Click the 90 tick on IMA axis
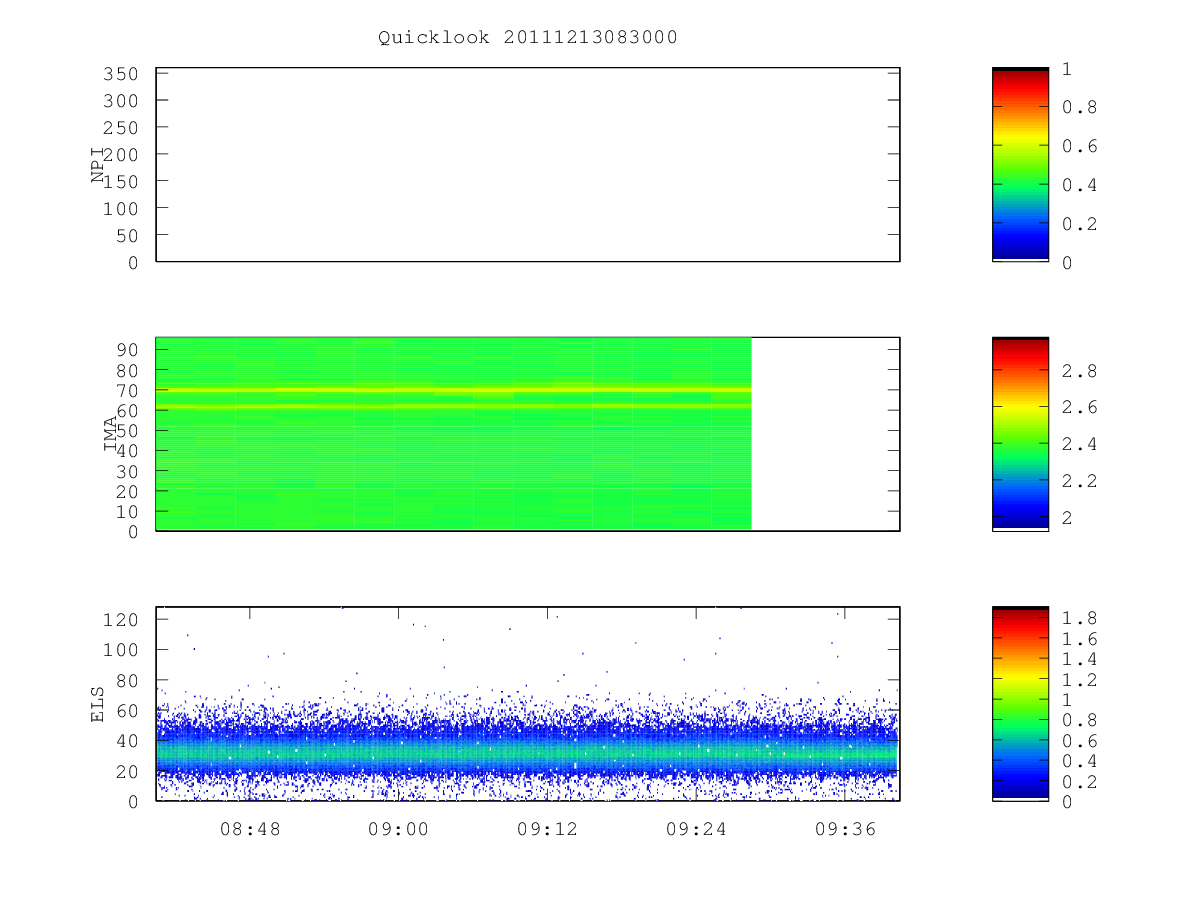The height and width of the screenshot is (900, 1200). [127, 350]
